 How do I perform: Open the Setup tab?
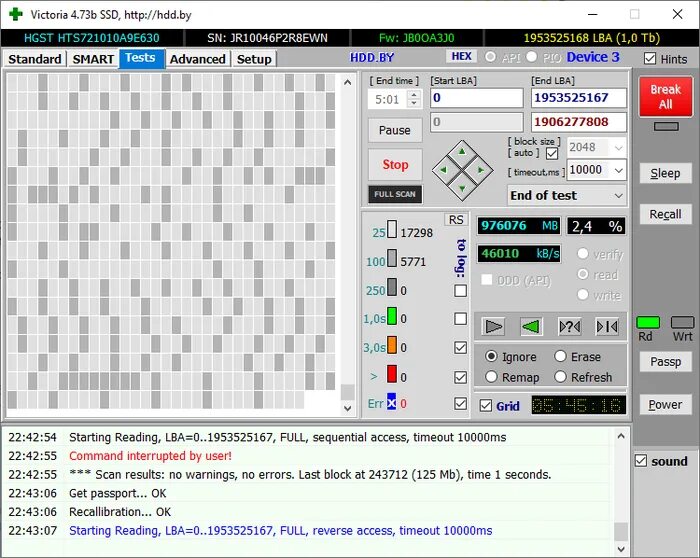pyautogui.click(x=254, y=59)
